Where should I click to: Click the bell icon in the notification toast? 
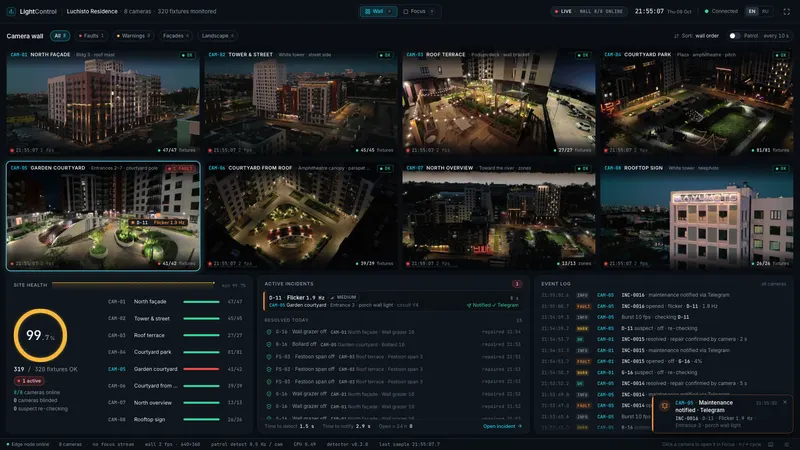[x=664, y=406]
